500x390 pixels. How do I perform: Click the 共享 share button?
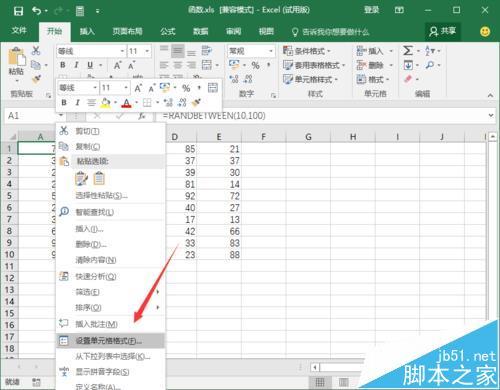443,32
